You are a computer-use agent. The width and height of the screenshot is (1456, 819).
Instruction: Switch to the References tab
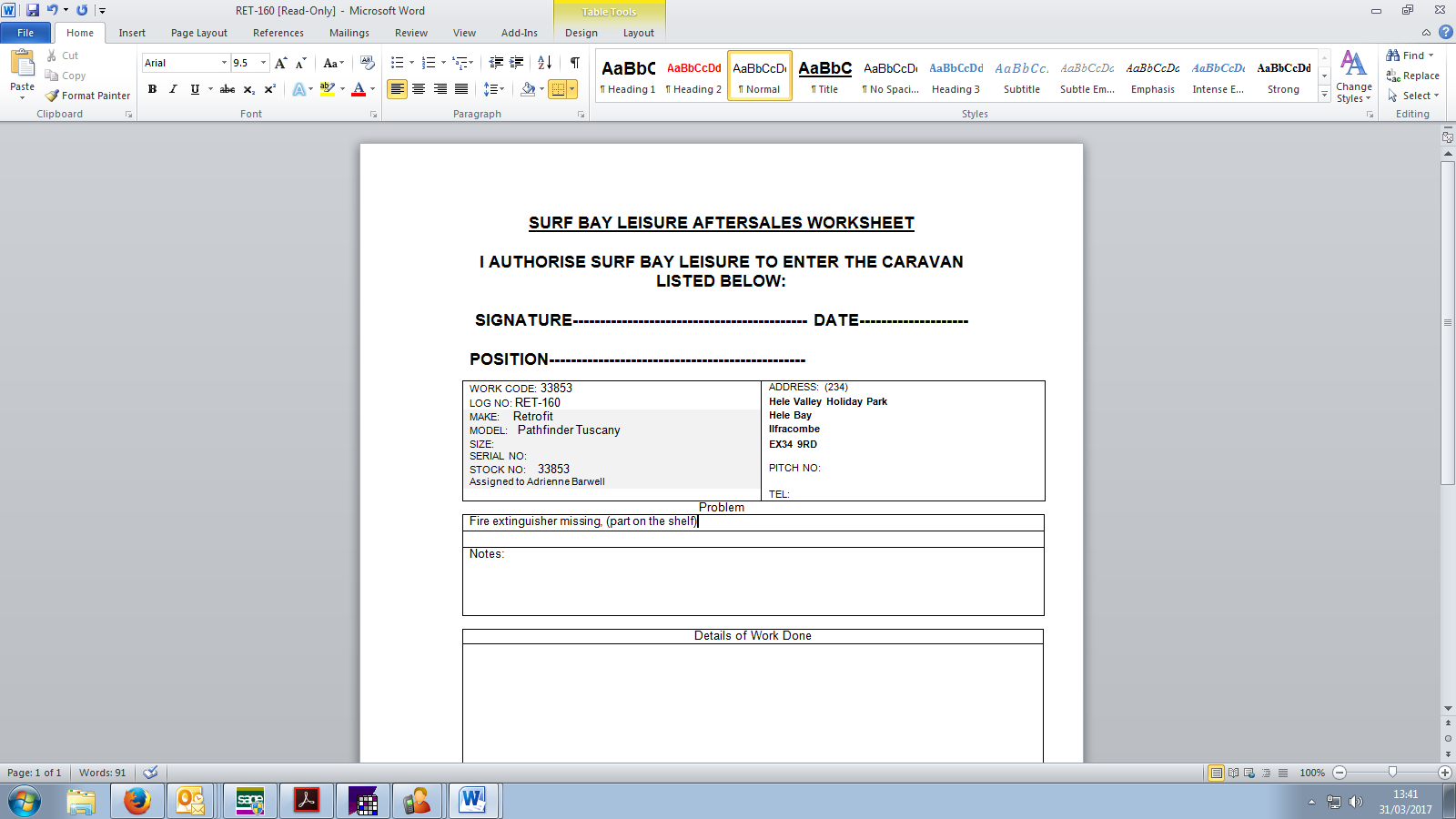pos(278,33)
